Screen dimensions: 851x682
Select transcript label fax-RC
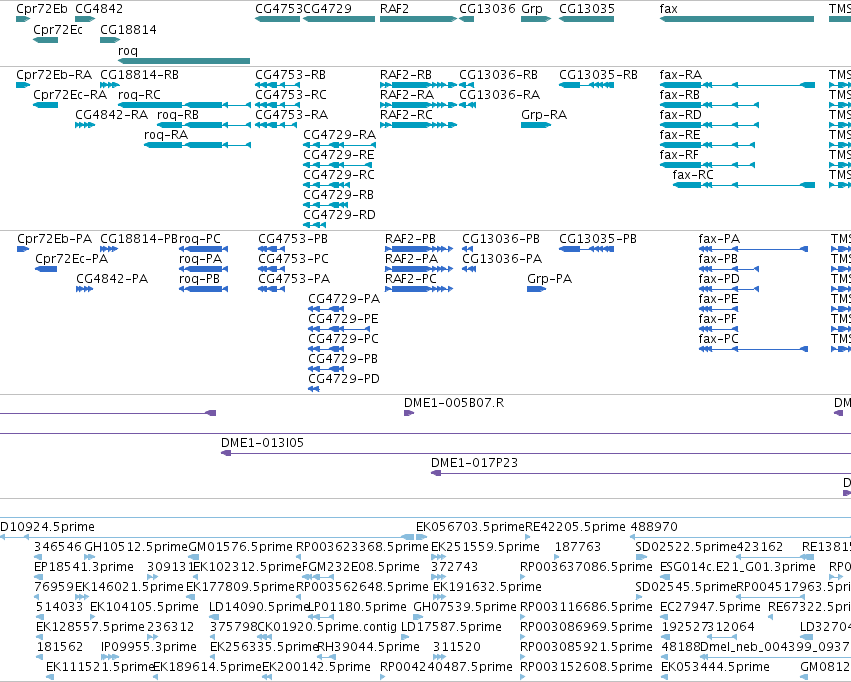point(693,175)
